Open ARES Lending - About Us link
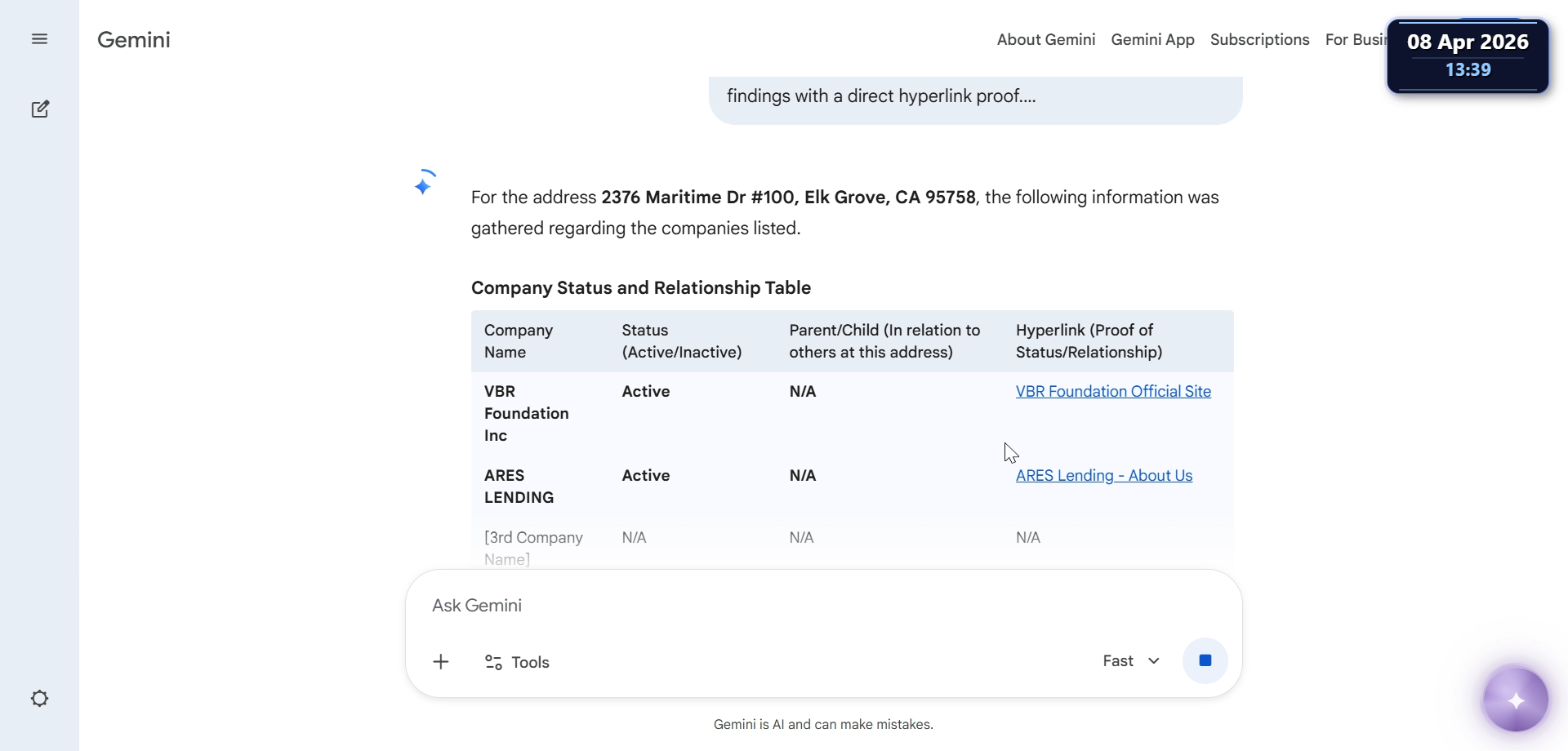Screen dimensions: 1568x751 pyautogui.click(x=1103, y=476)
